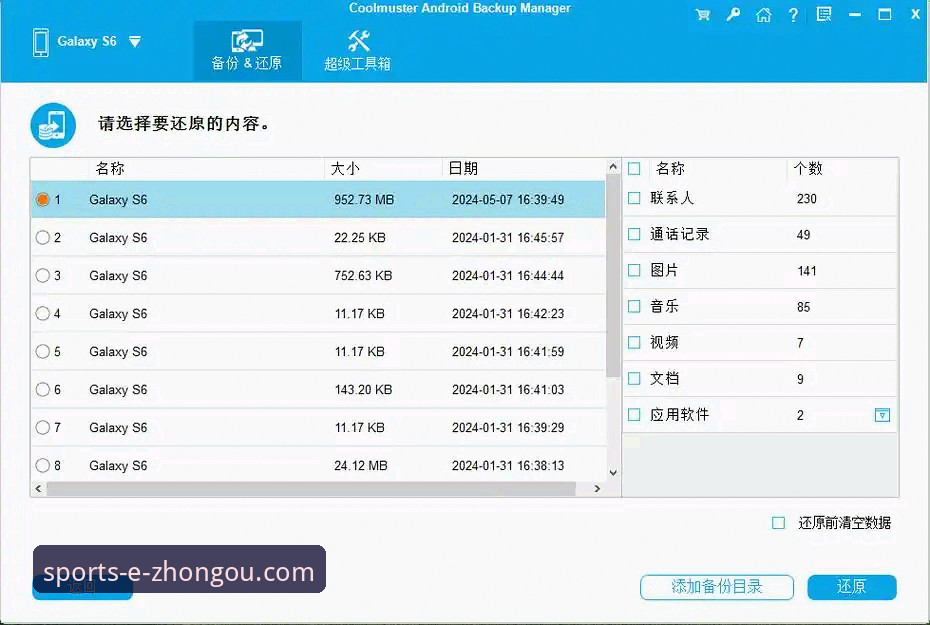Select backup number 2 radio button
The image size is (930, 625).
tap(43, 238)
